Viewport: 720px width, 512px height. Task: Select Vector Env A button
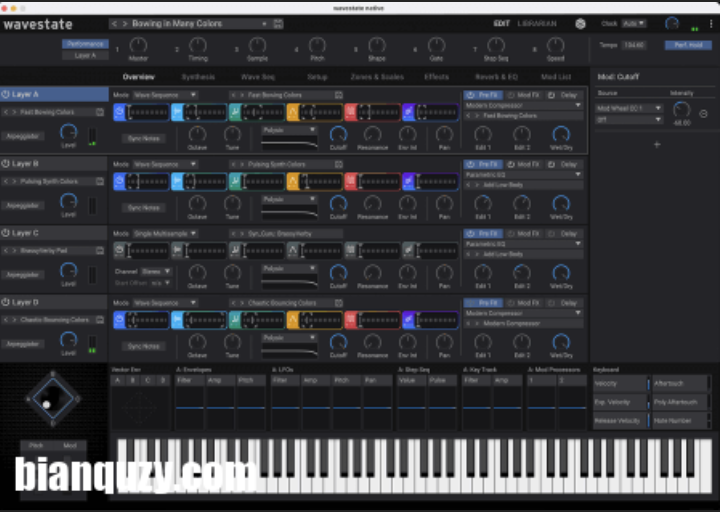(118, 380)
